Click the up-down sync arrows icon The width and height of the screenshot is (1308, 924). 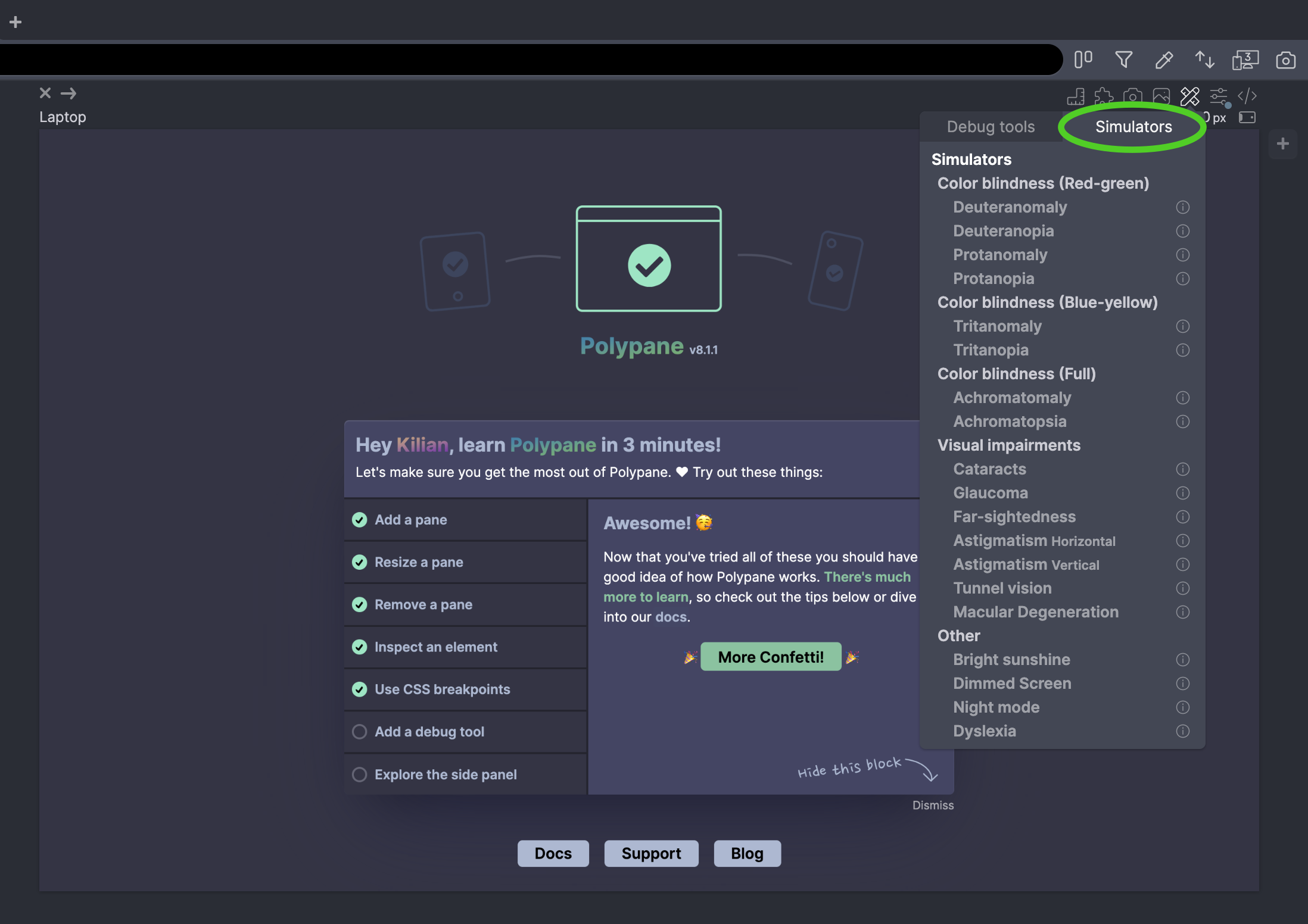[x=1205, y=60]
